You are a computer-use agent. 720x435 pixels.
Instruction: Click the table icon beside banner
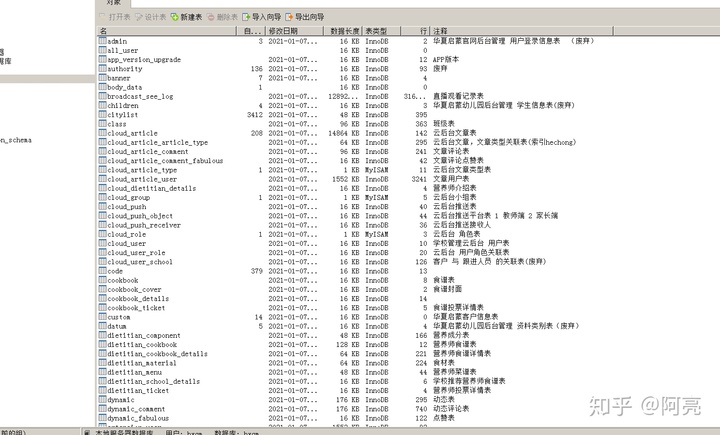(x=102, y=77)
